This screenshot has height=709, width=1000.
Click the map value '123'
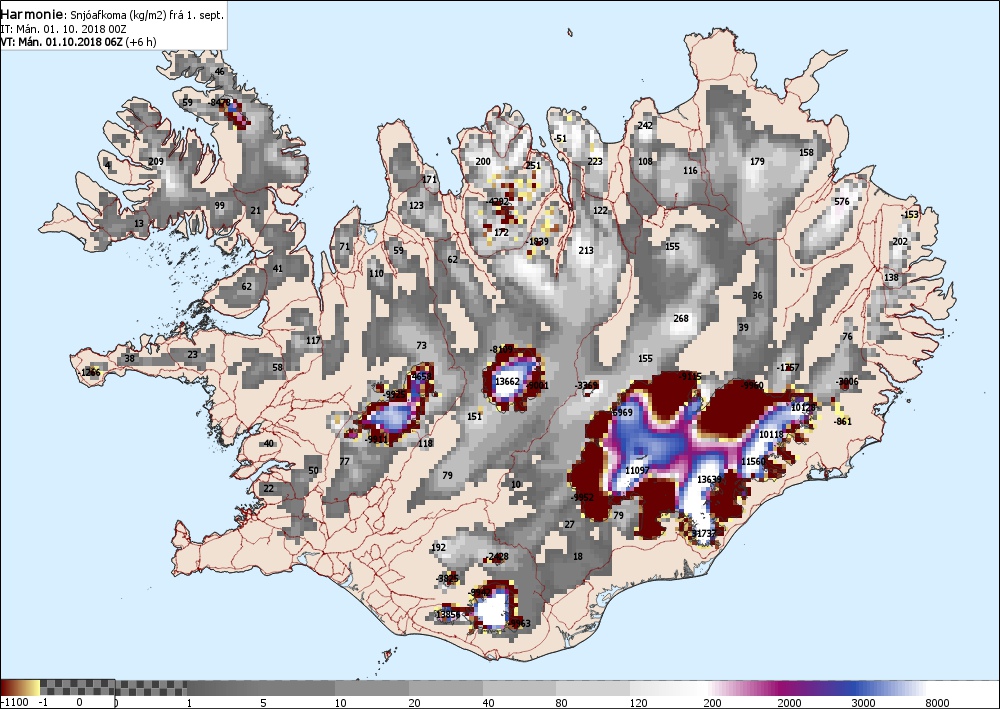(416, 205)
